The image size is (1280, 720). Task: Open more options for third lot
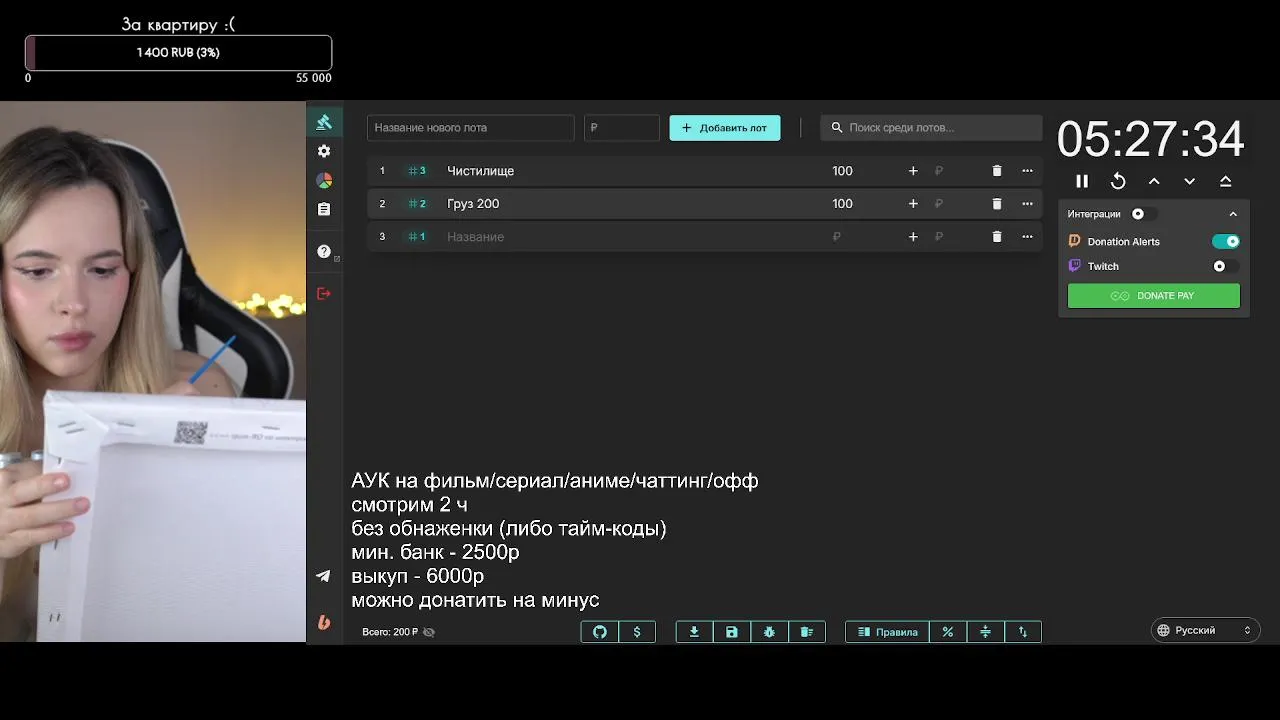pos(1027,237)
